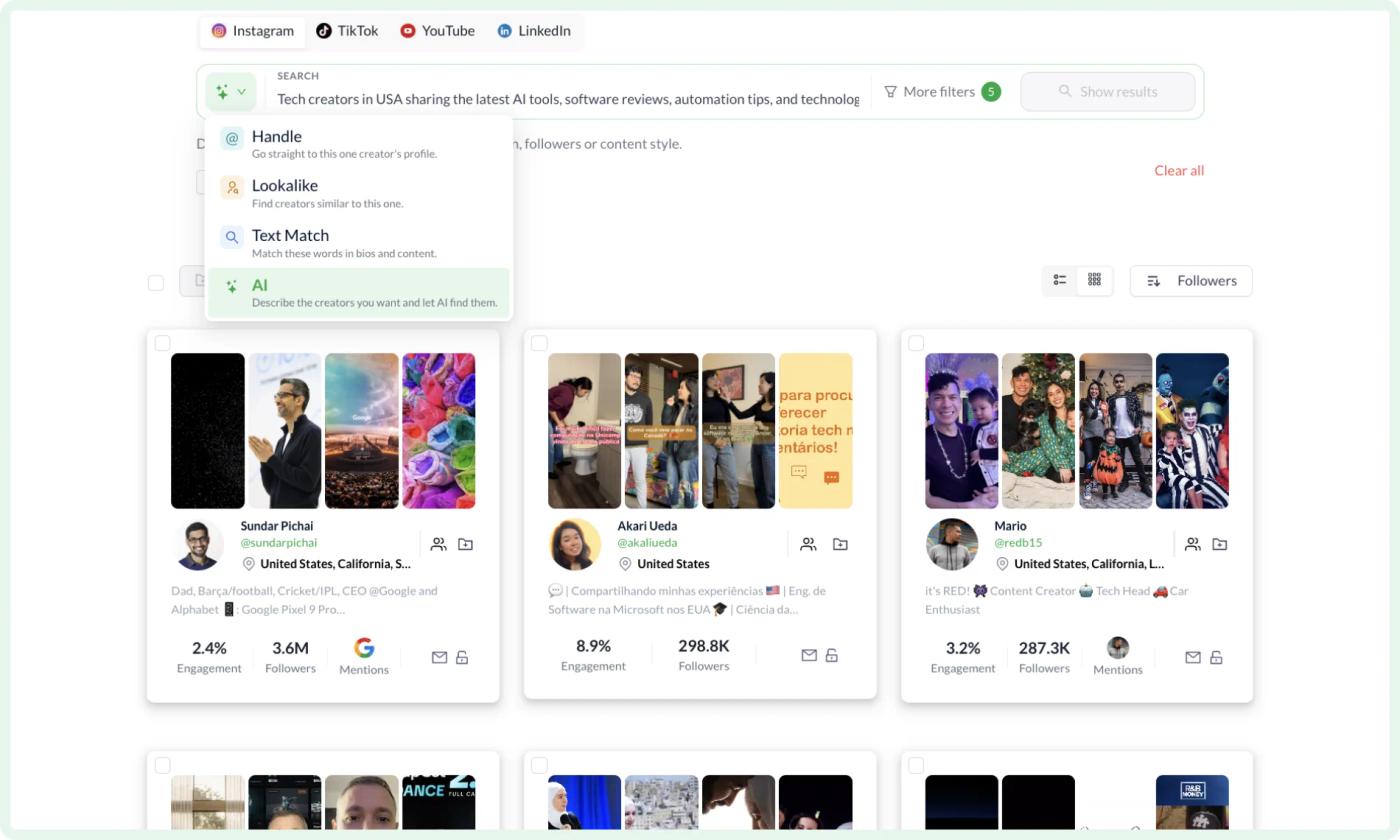This screenshot has width=1400, height=840.
Task: Open the @redb15 handle link
Action: (1018, 543)
